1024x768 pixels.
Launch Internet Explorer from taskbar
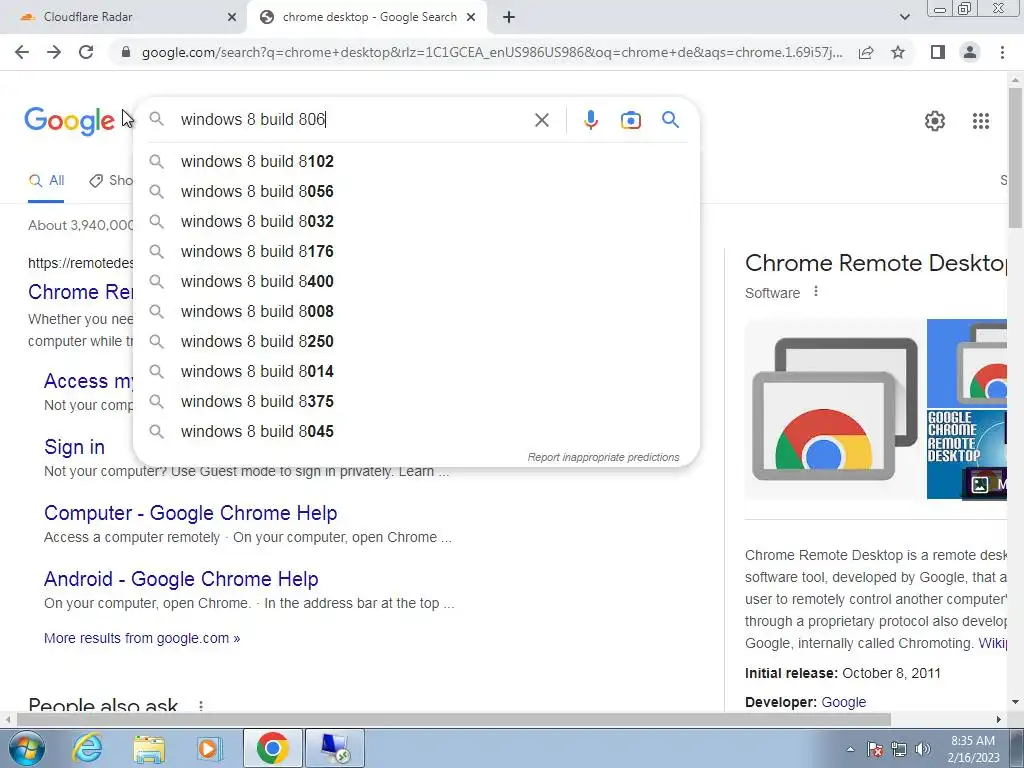coord(88,748)
